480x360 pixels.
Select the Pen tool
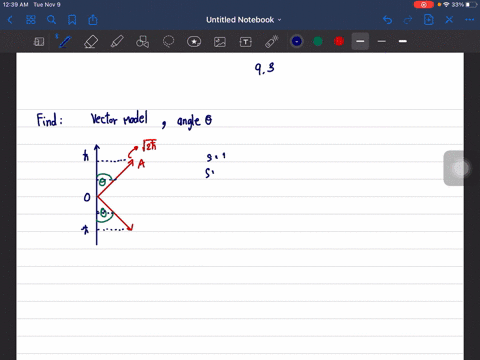(x=65, y=42)
